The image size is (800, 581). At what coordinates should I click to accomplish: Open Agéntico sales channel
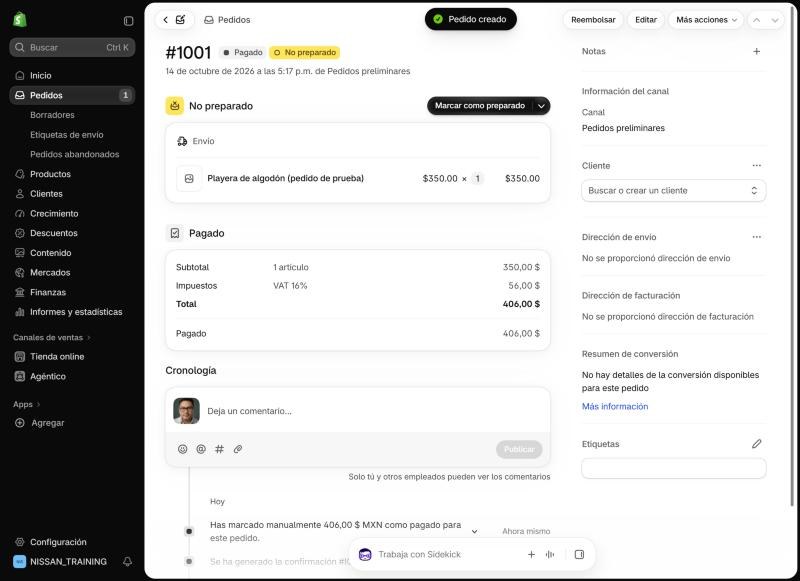pyautogui.click(x=72, y=376)
